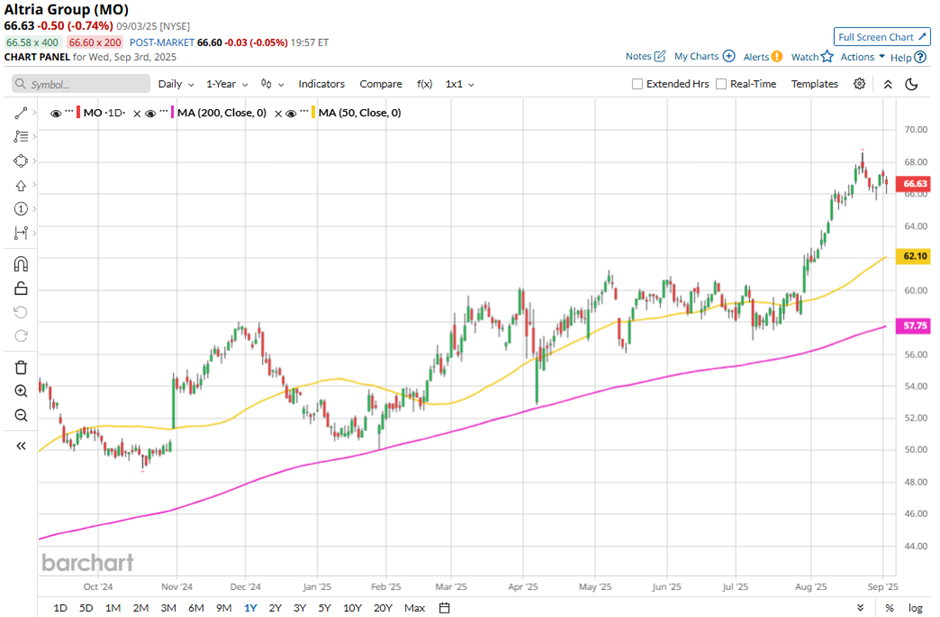The height and width of the screenshot is (617, 940).
Task: Click the double down chevron near the % button
Action: point(860,608)
